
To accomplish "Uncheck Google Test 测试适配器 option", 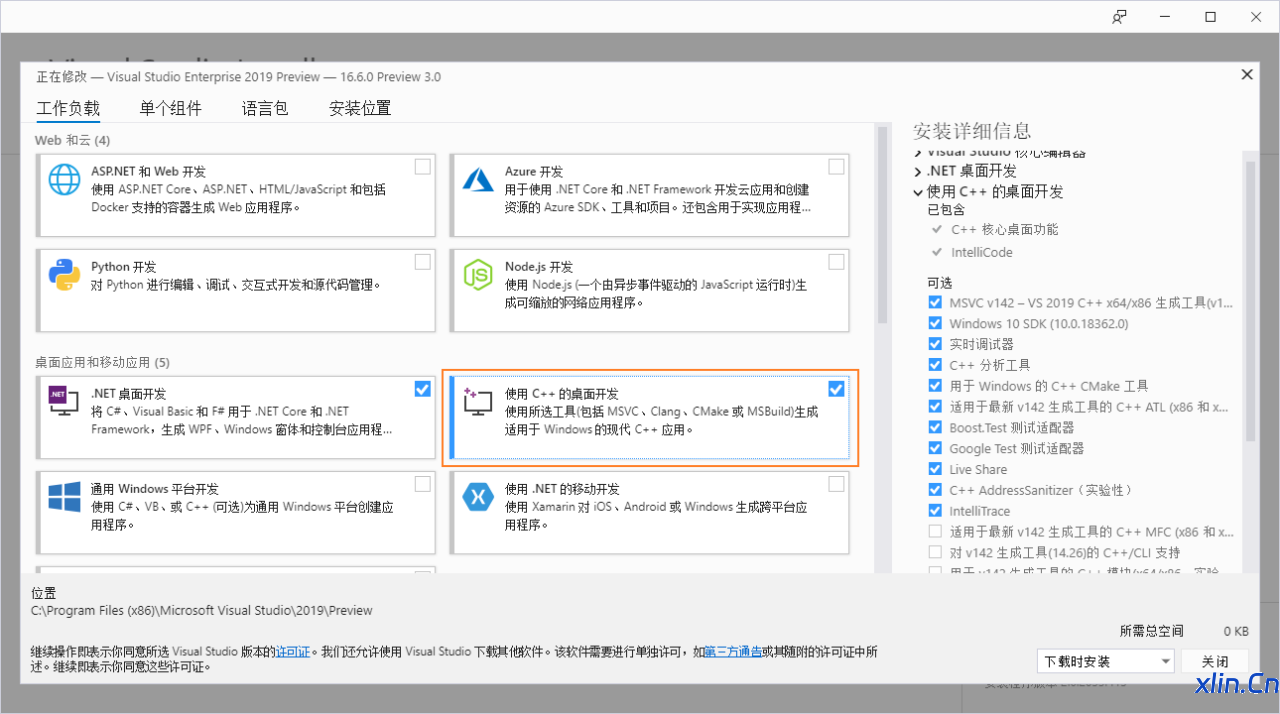I will tap(935, 448).
